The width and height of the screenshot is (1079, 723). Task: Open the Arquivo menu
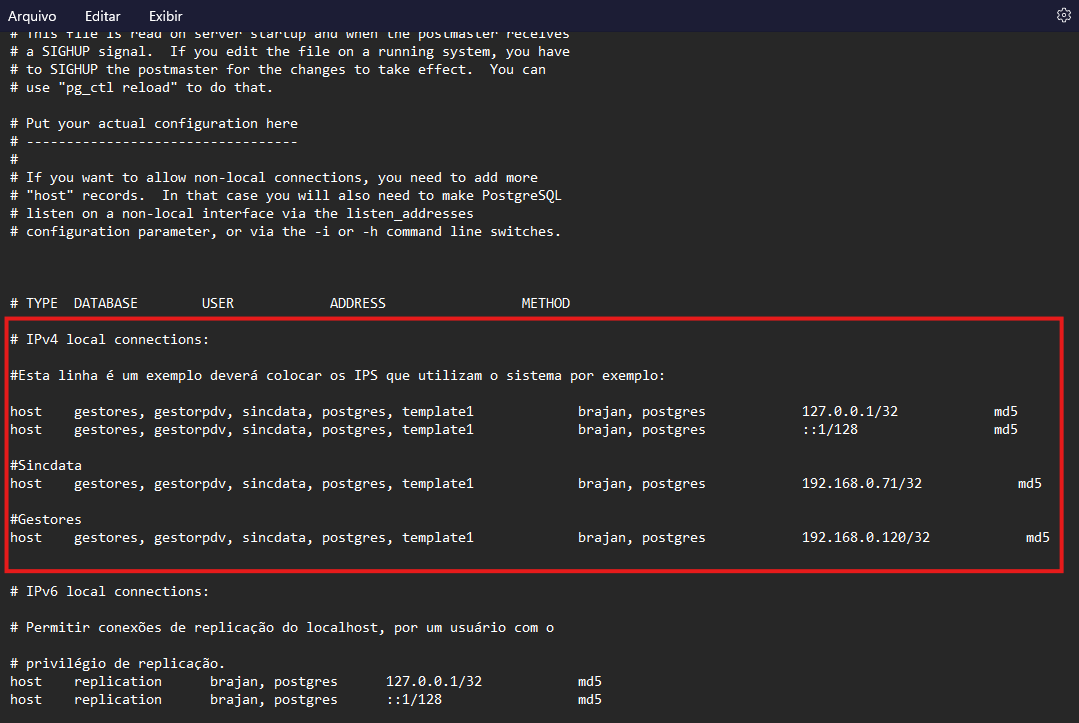[x=32, y=16]
